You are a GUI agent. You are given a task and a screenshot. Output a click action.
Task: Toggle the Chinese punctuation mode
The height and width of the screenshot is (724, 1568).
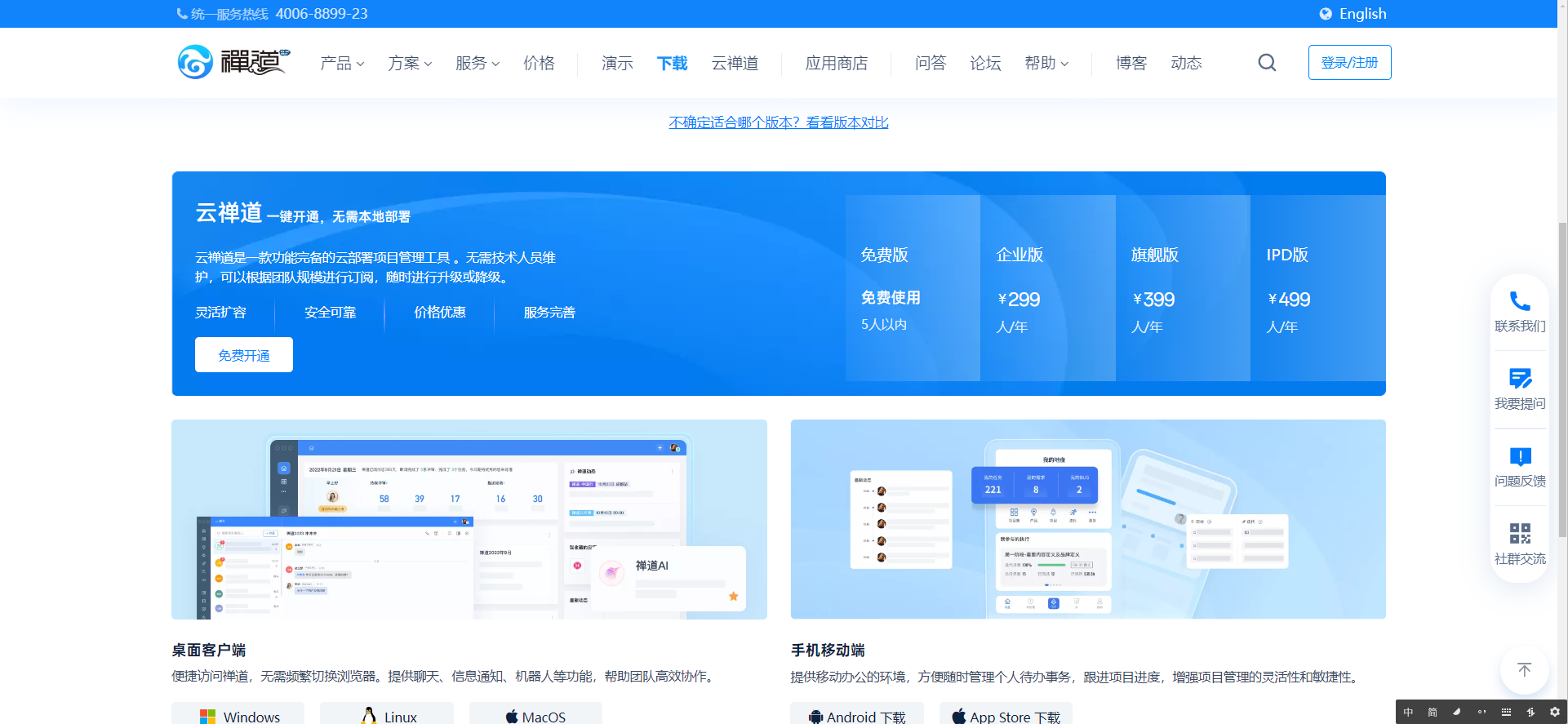point(1481,713)
